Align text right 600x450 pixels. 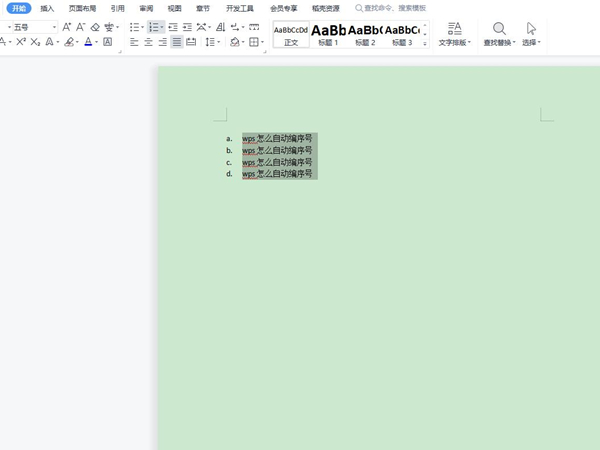tap(163, 42)
